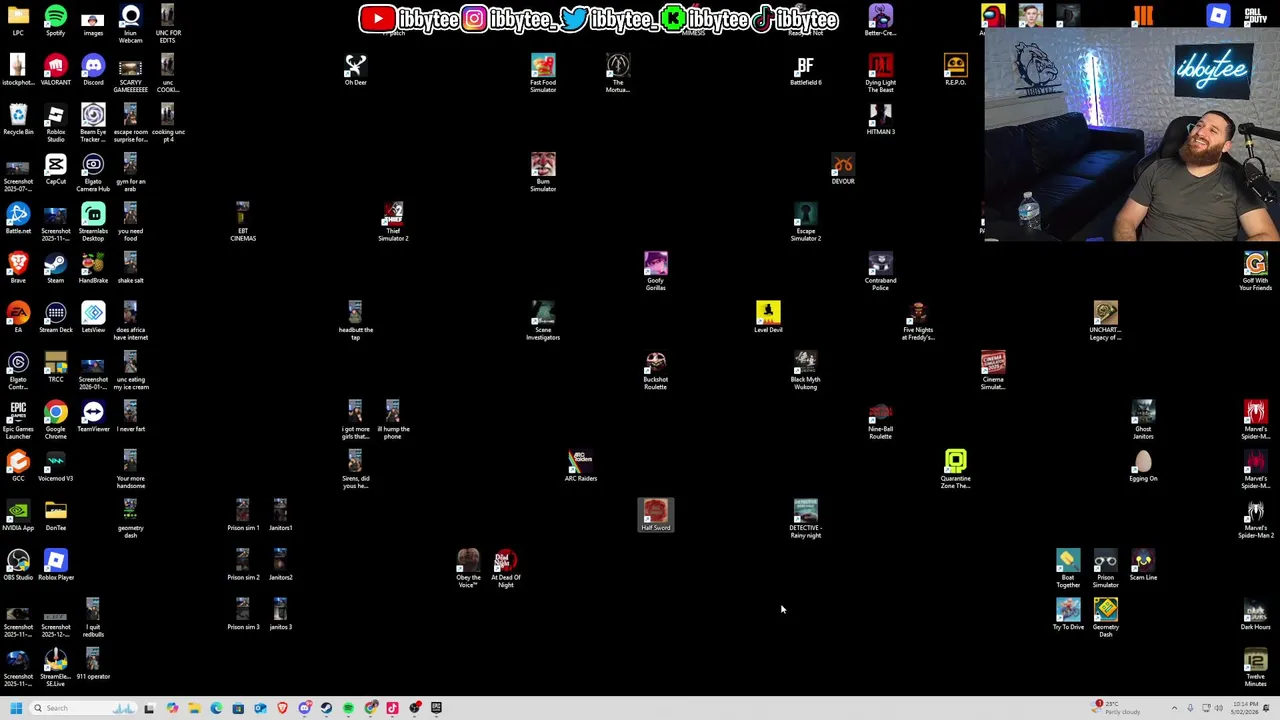Open Cinema Simulator desktop shortcut
1280x720 pixels.
[x=993, y=371]
